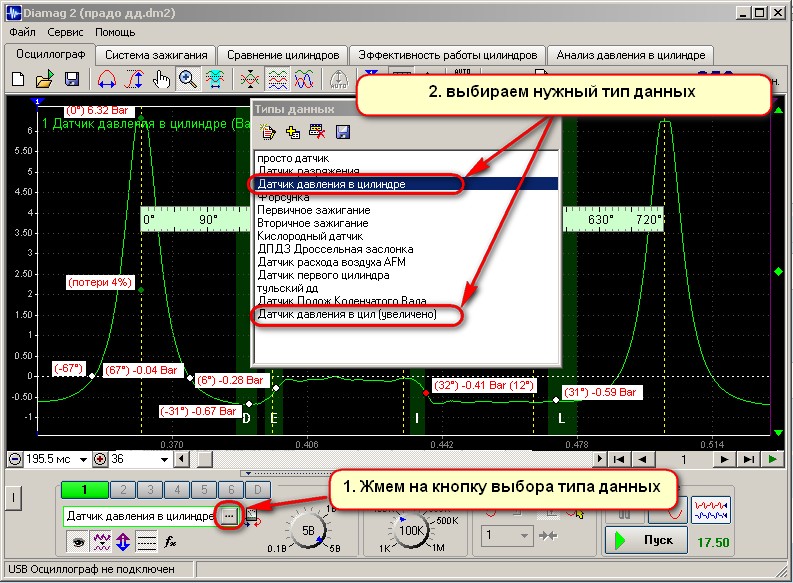
Task: Toggle the magnifier zoom tool
Action: pyautogui.click(x=188, y=80)
